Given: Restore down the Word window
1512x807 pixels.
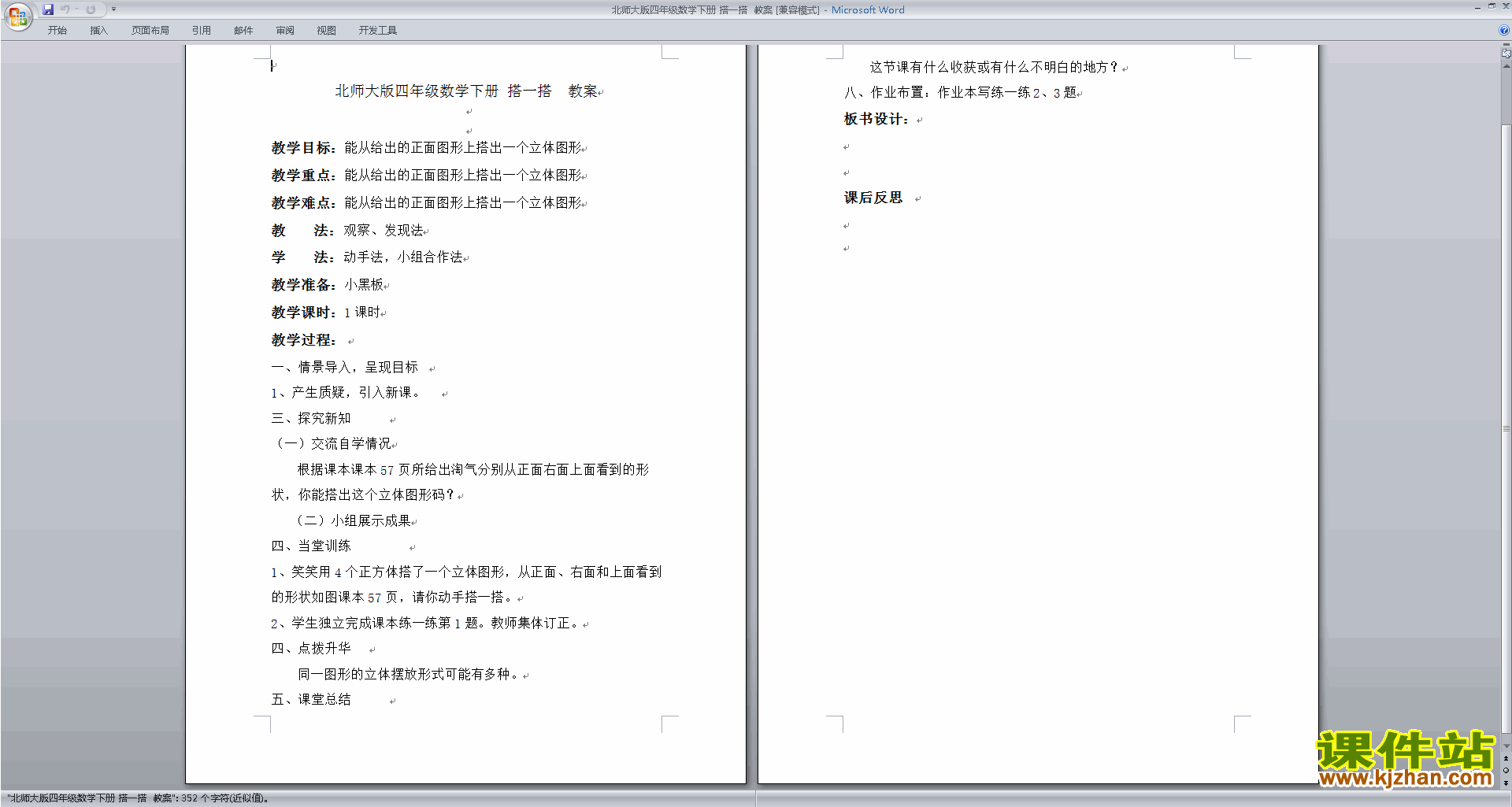Looking at the screenshot, I should click(1492, 6).
